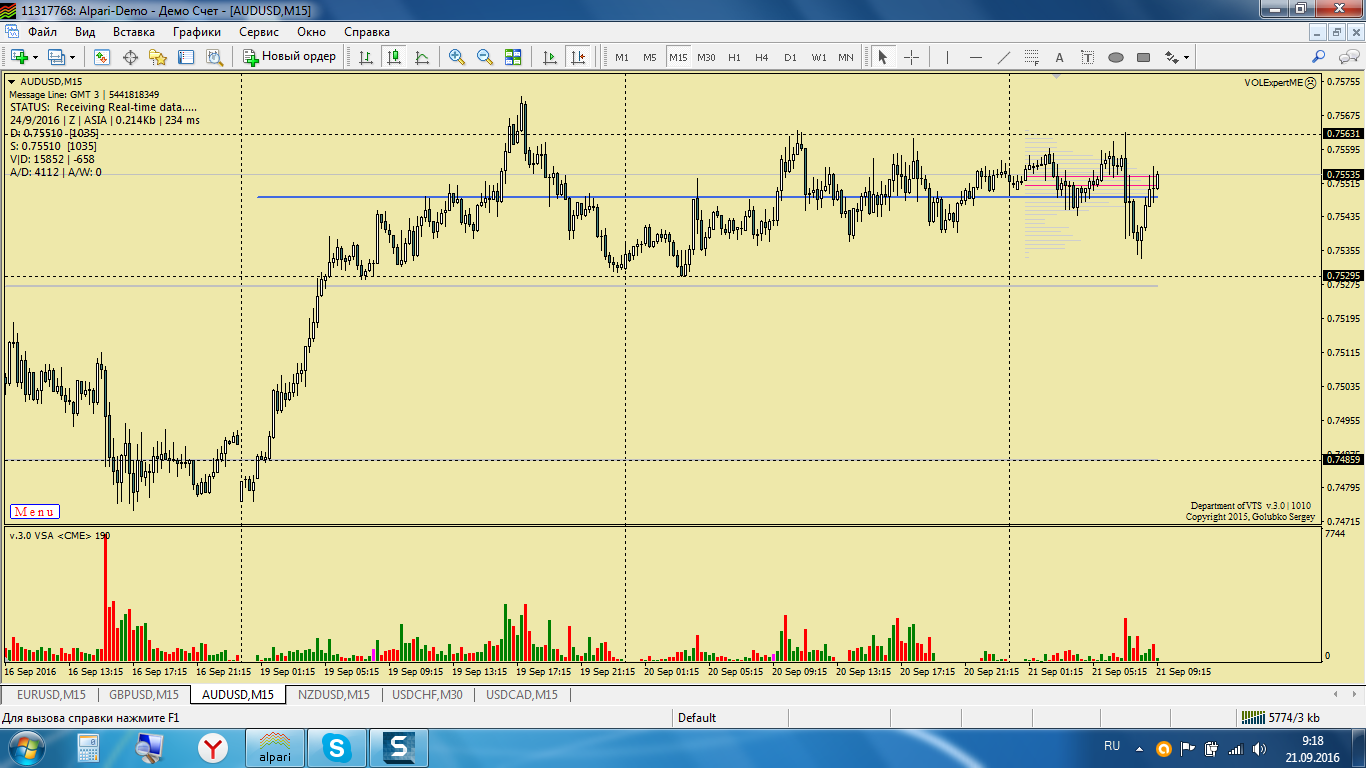Select the Rectangle drawing tool
This screenshot has height=768, width=1366.
[x=1143, y=57]
